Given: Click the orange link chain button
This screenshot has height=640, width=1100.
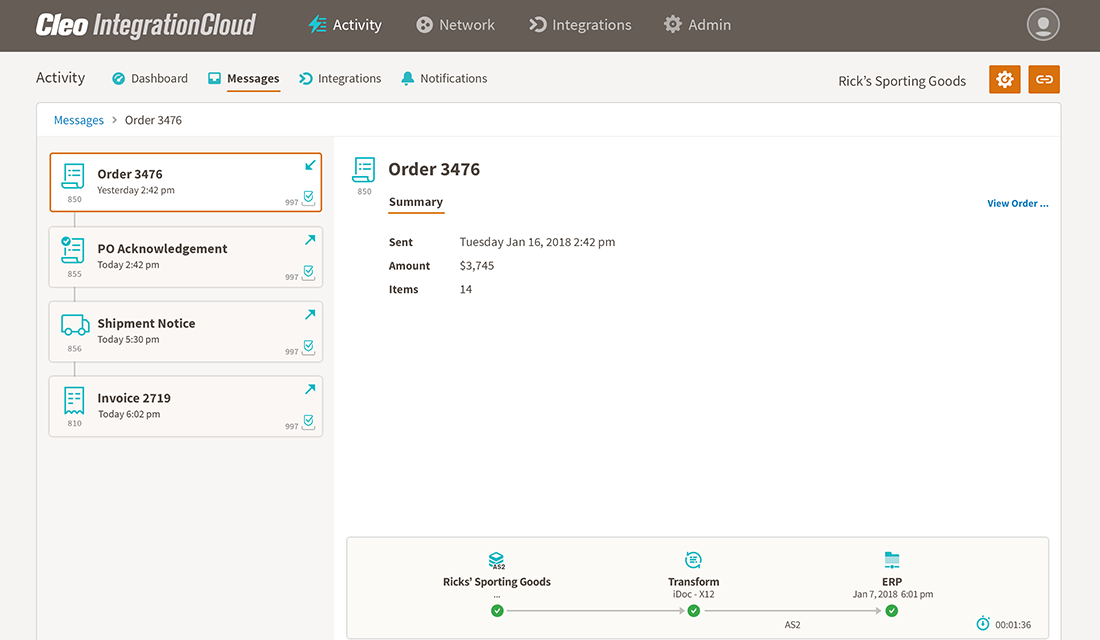Looking at the screenshot, I should (x=1044, y=79).
